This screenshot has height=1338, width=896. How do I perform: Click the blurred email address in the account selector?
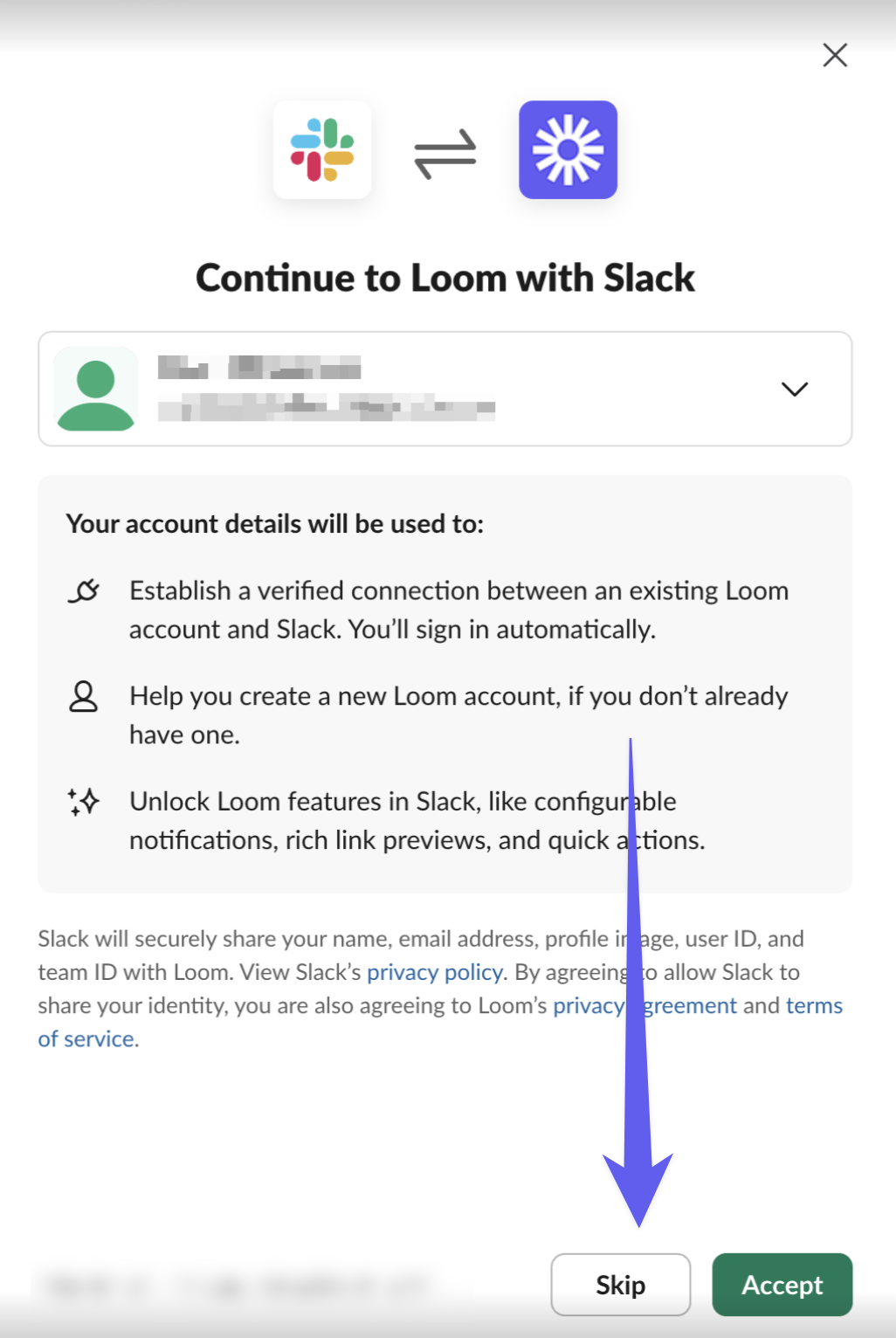(x=326, y=407)
